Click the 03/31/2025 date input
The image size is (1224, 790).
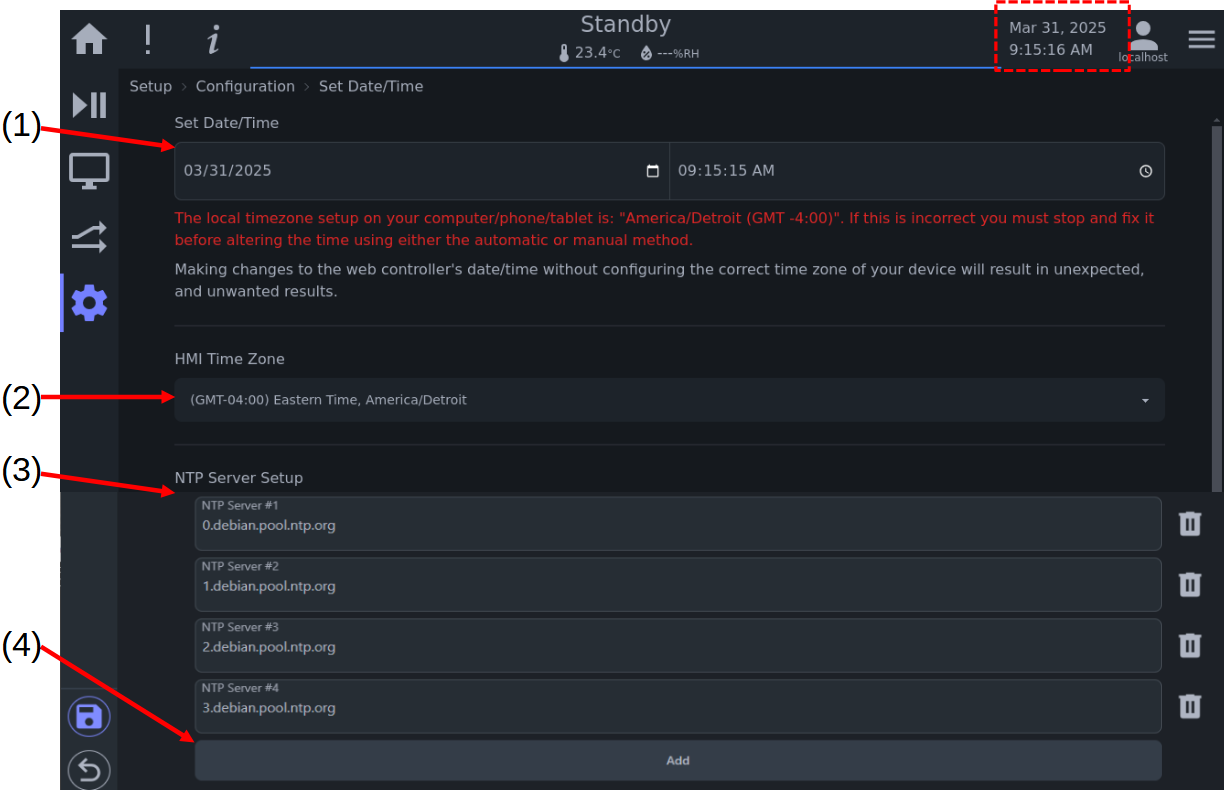point(422,171)
